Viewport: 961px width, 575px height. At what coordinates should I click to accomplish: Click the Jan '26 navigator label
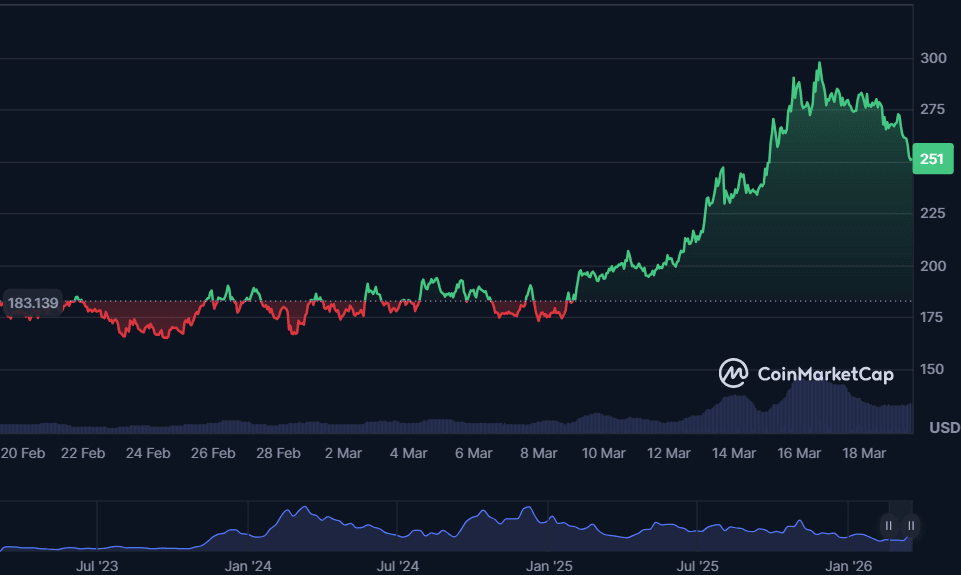point(848,566)
